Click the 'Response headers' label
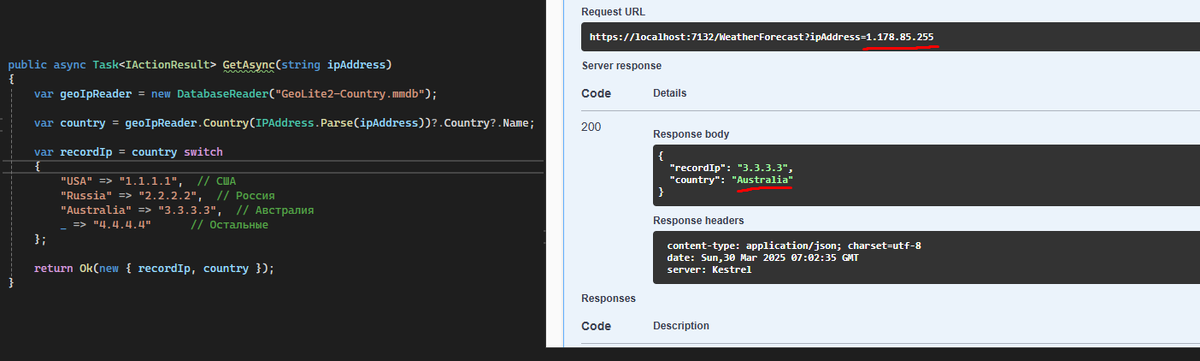Image resolution: width=1200 pixels, height=361 pixels. 698,220
